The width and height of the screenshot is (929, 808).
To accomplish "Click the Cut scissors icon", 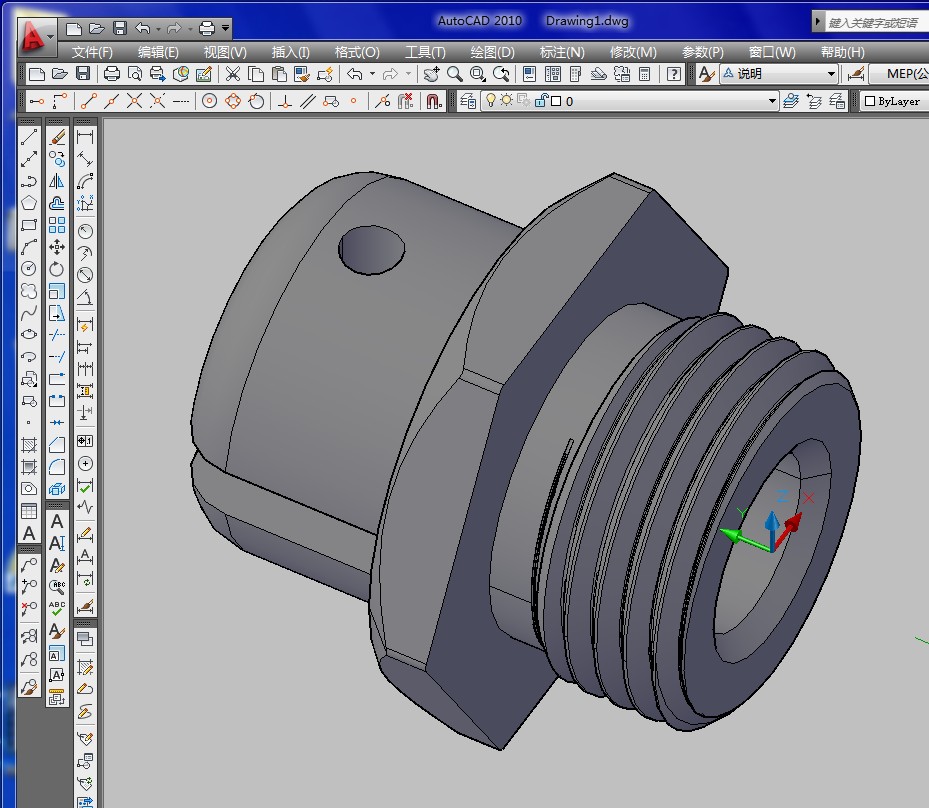I will click(x=232, y=74).
